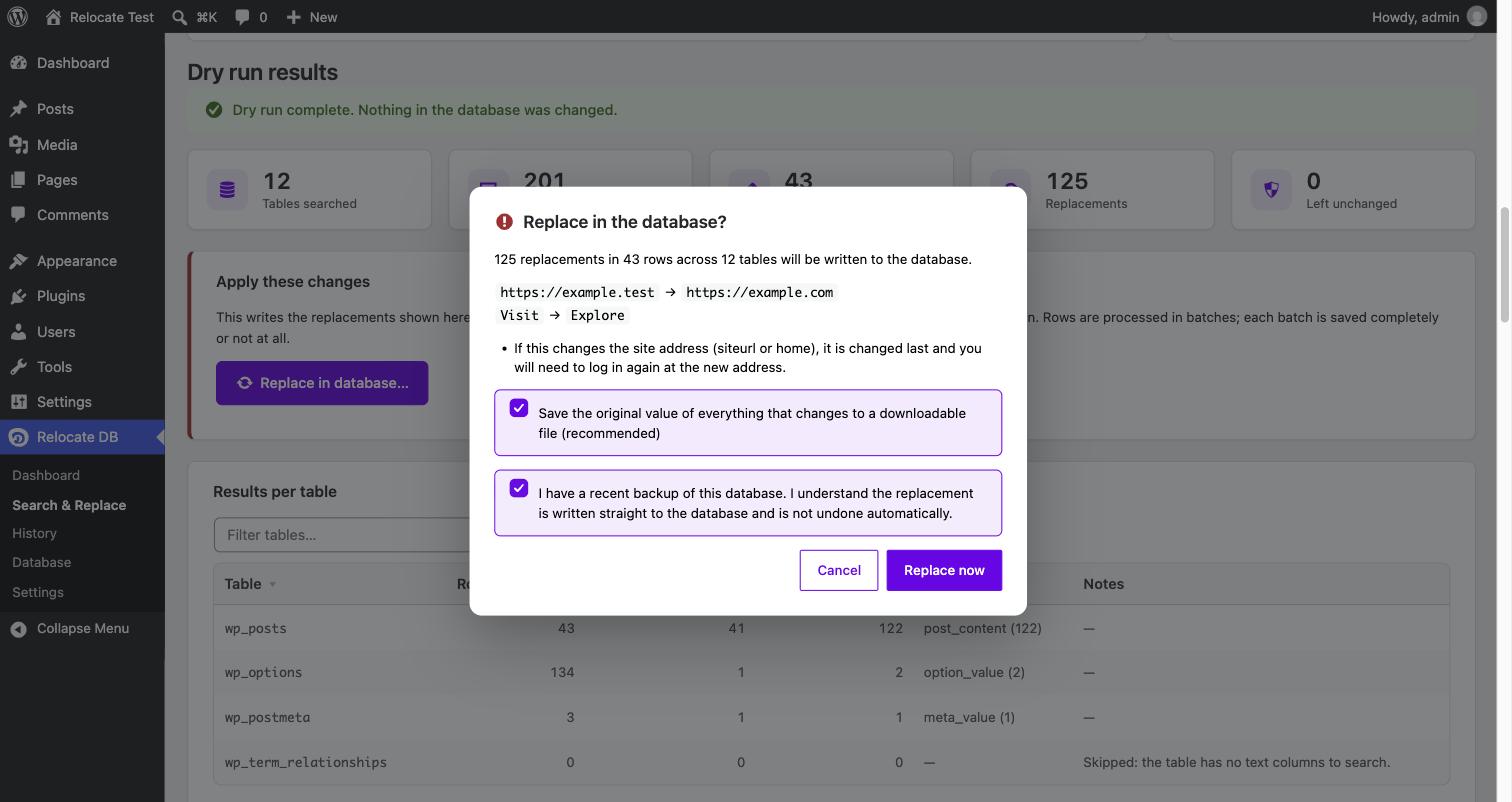The height and width of the screenshot is (802, 1512).
Task: Focus the Filter tables… input field
Action: click(342, 535)
